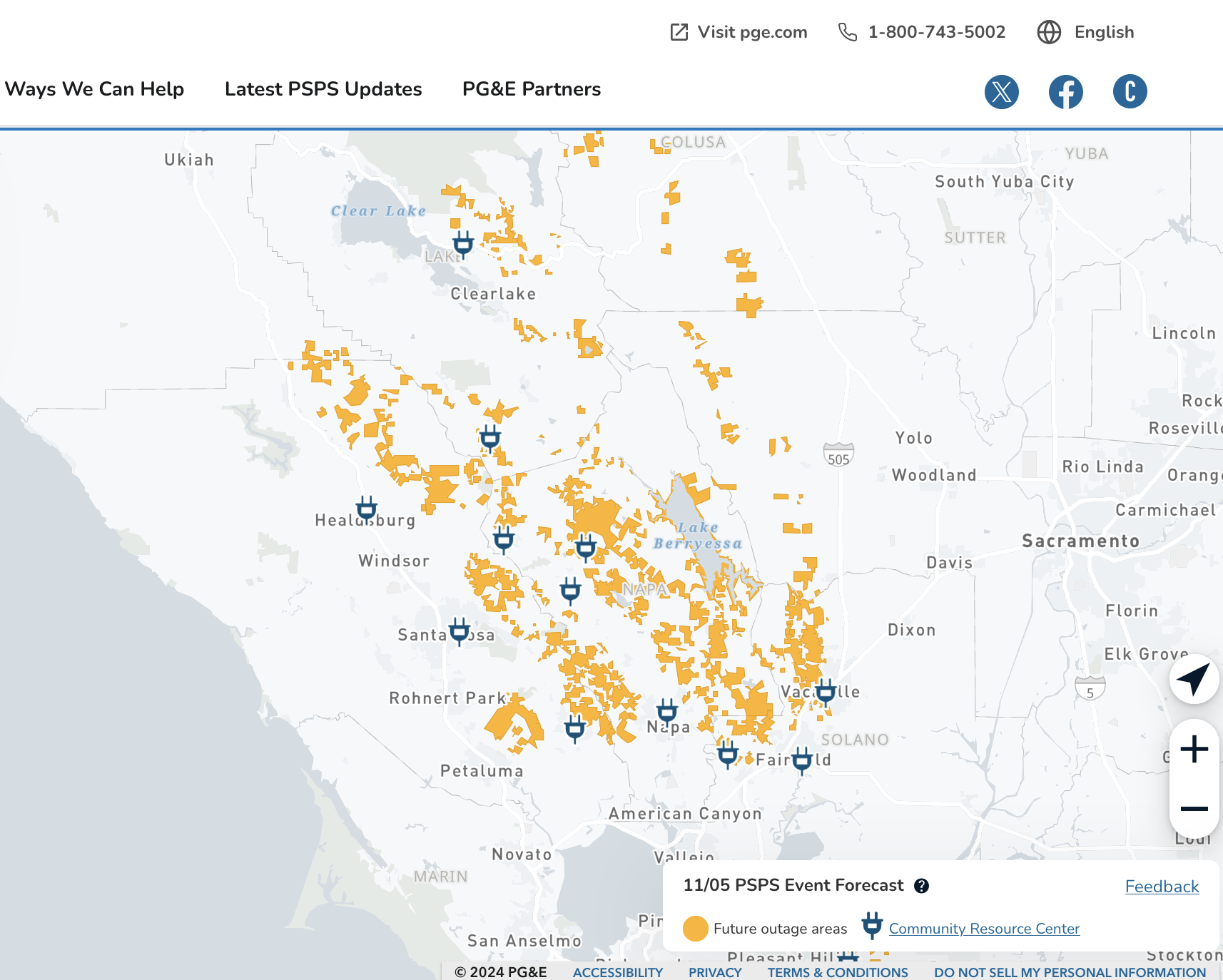Follow the Visit pge.com link
The height and width of the screenshot is (980, 1223).
752,32
